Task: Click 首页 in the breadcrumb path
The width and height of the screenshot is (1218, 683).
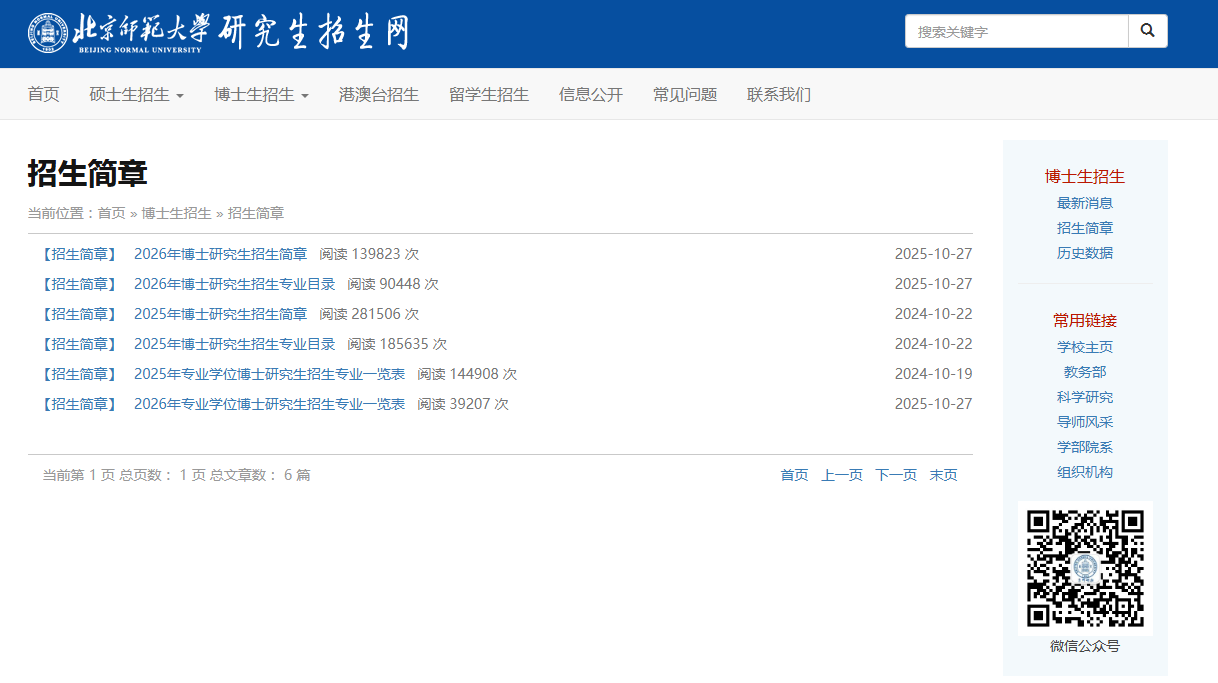Action: [111, 213]
